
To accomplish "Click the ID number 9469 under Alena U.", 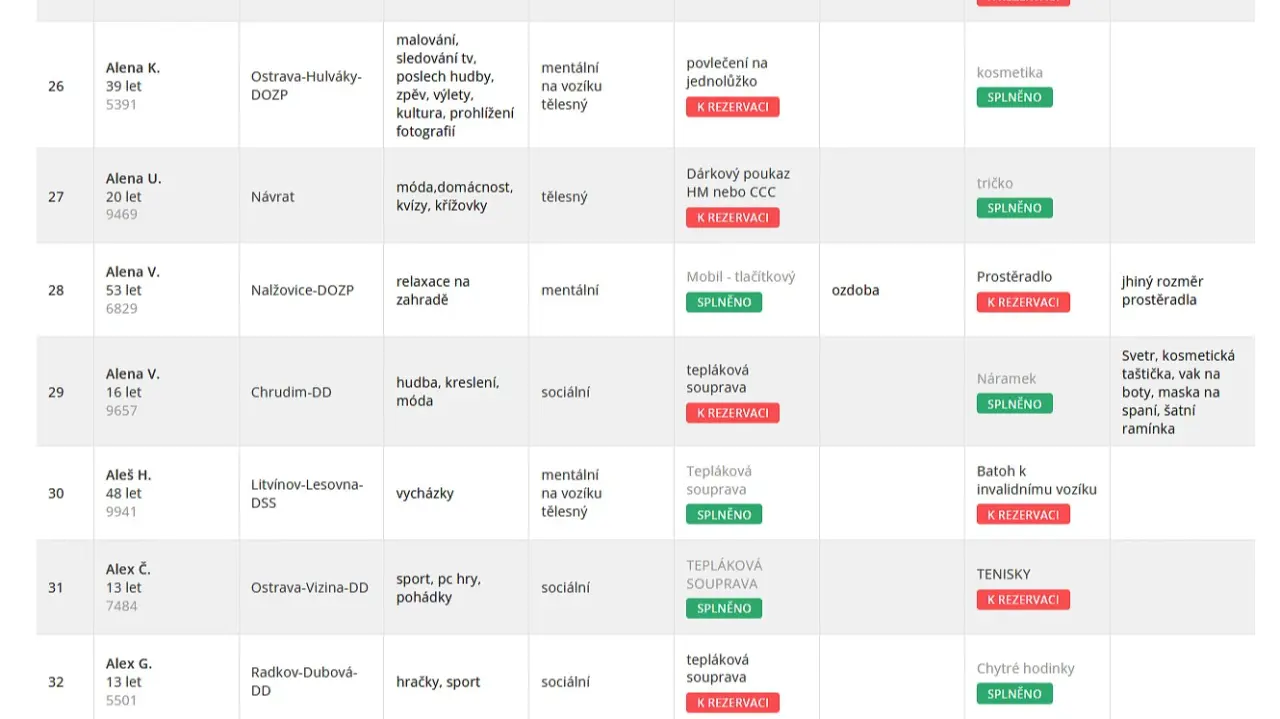I will (122, 214).
